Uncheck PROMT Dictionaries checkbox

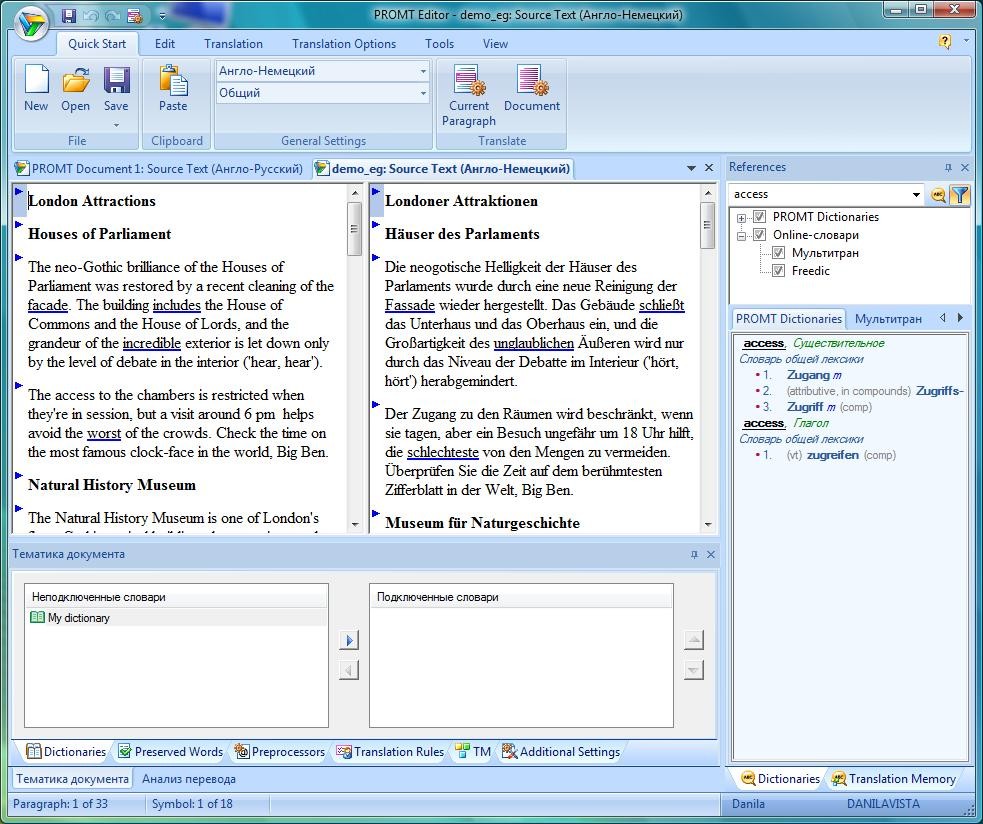pyautogui.click(x=759, y=217)
